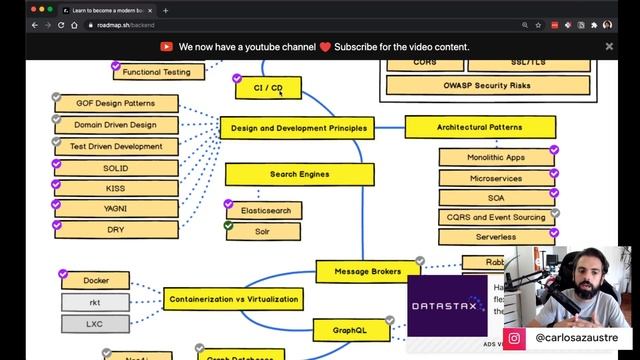Toggle the Docker checkmark
Viewport: 640px width, 360px height.
pyautogui.click(x=63, y=273)
